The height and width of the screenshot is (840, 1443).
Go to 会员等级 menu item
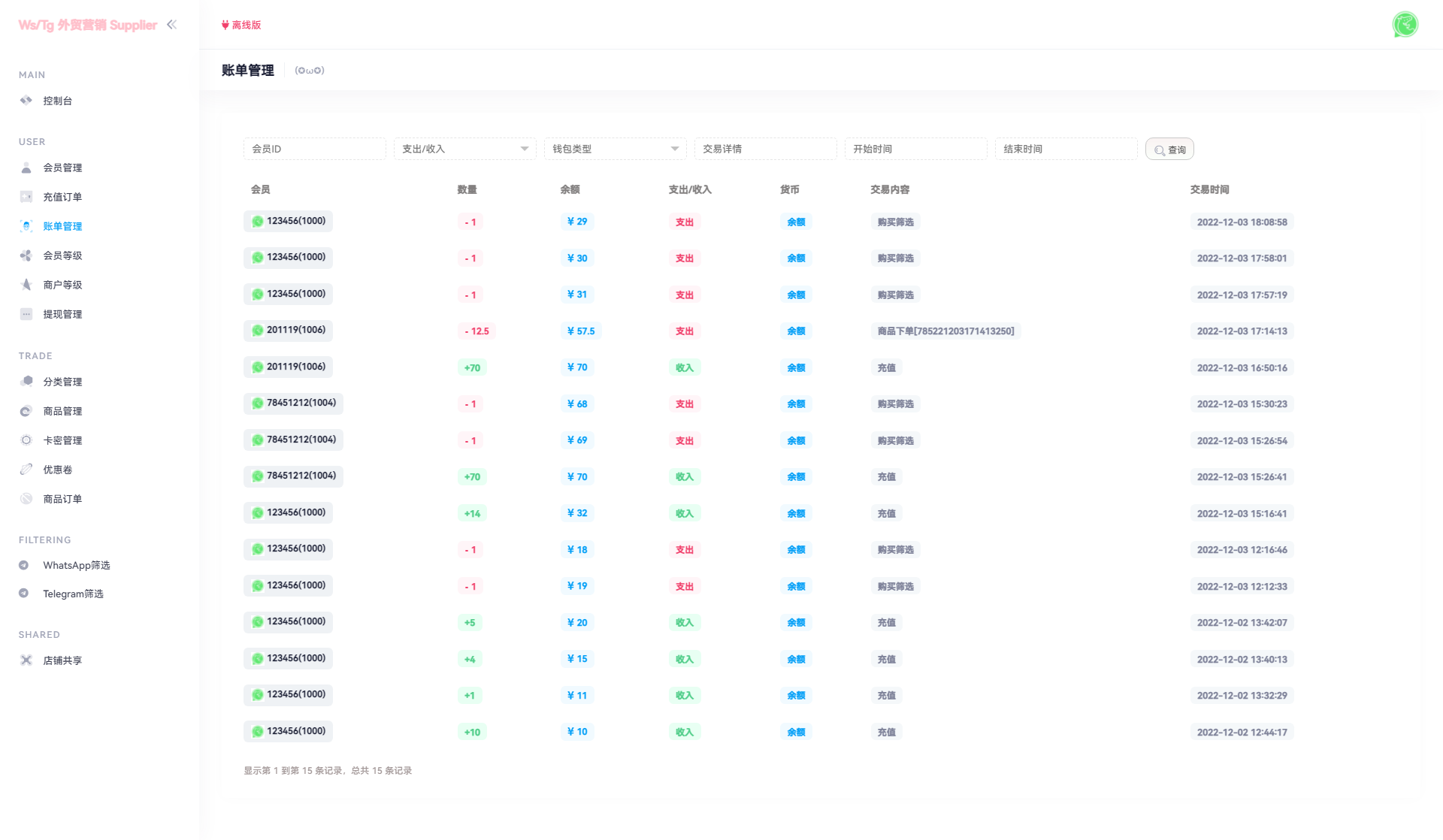[x=62, y=255]
